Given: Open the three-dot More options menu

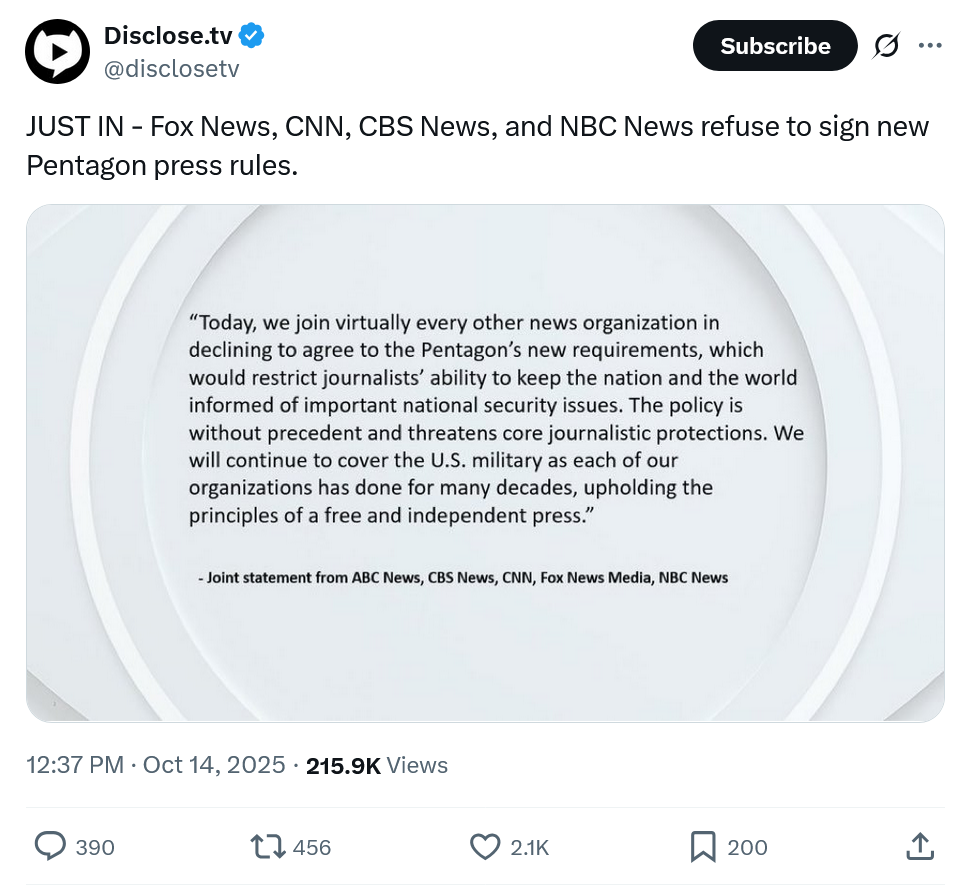Looking at the screenshot, I should coord(930,46).
